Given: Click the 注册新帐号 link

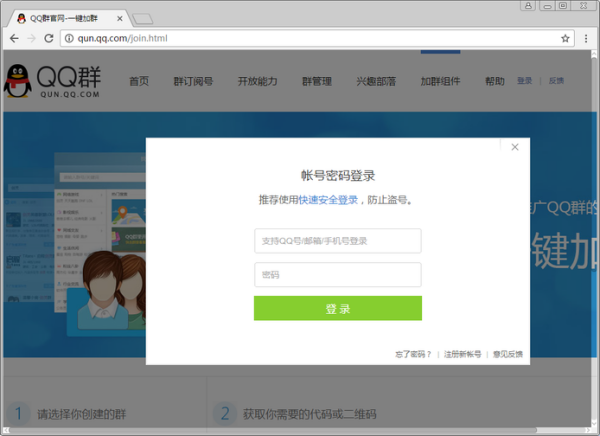Looking at the screenshot, I should 462,354.
